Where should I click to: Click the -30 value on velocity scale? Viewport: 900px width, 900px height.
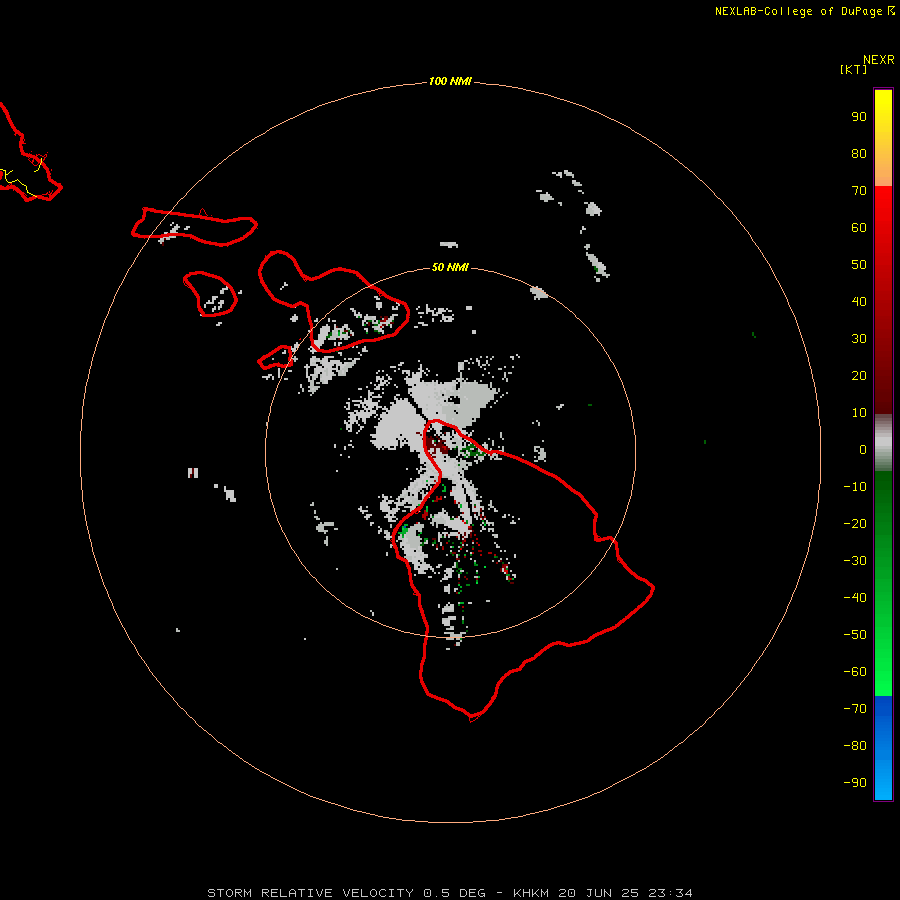[x=855, y=561]
